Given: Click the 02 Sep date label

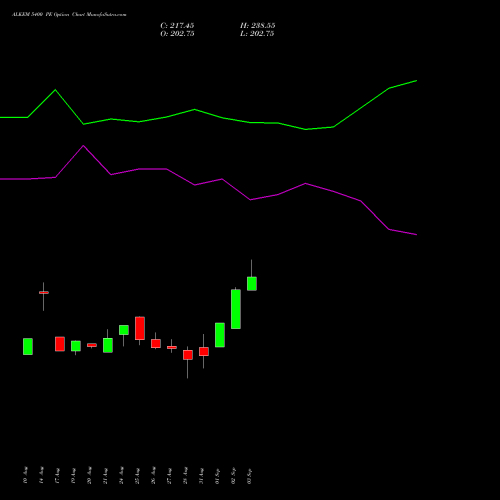Looking at the screenshot, I should 233,476.
